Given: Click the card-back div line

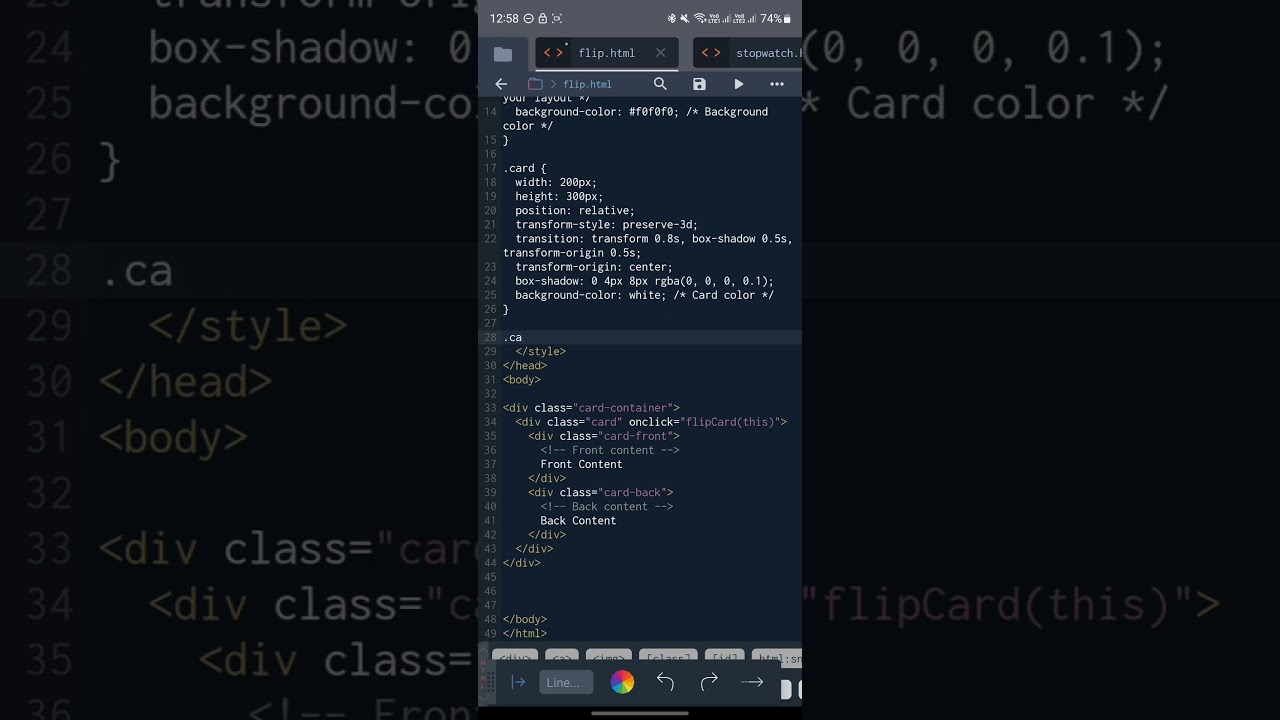Looking at the screenshot, I should (601, 492).
